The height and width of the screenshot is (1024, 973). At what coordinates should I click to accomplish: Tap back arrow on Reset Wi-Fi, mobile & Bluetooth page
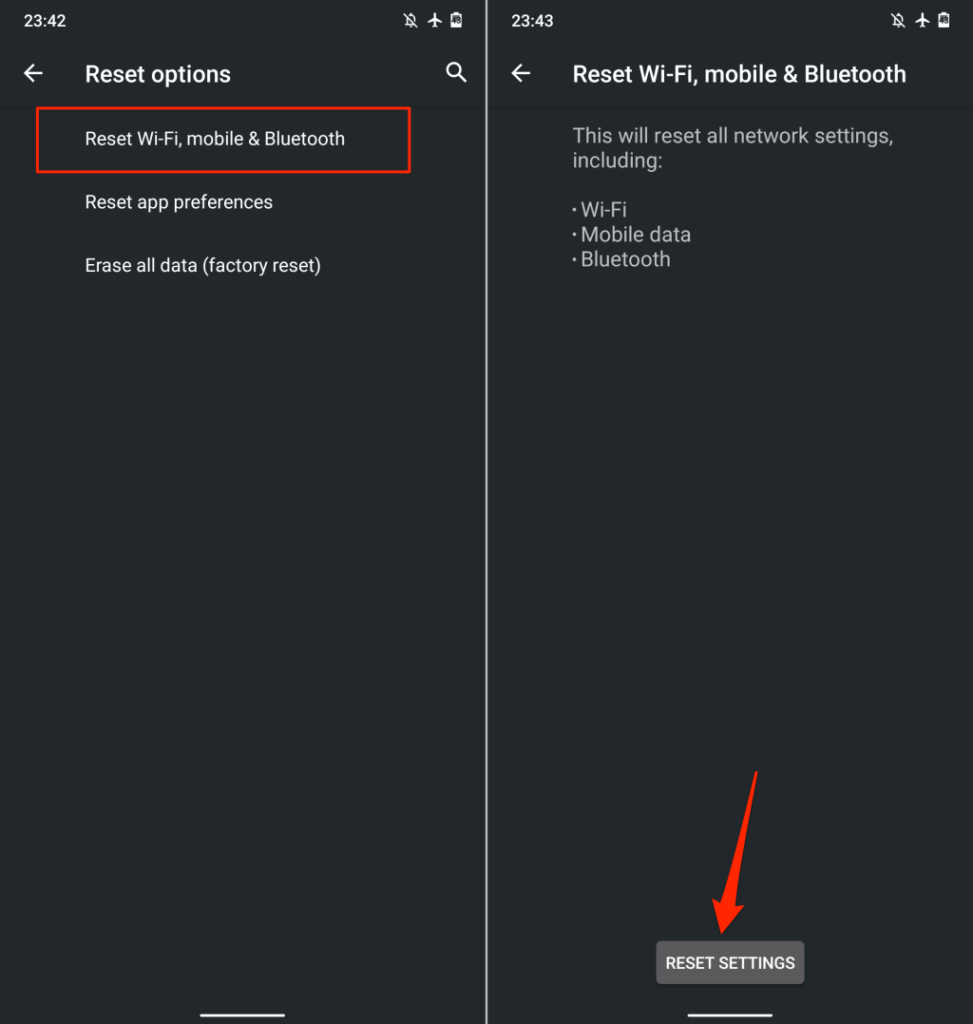click(x=520, y=73)
